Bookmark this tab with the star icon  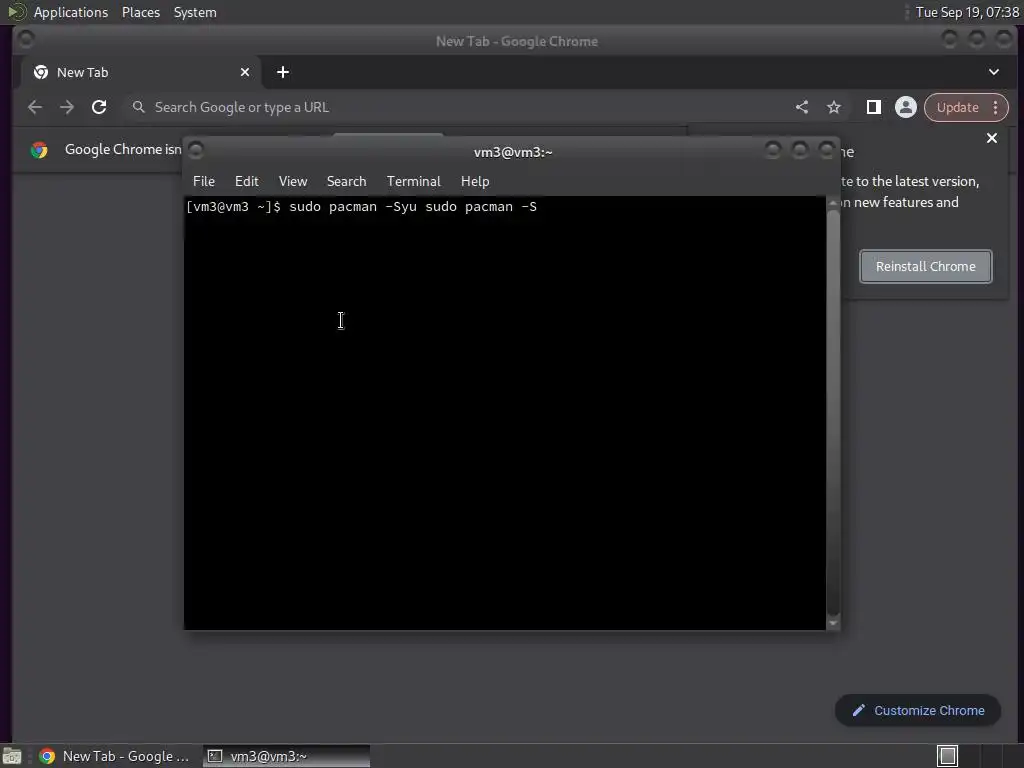[x=834, y=107]
